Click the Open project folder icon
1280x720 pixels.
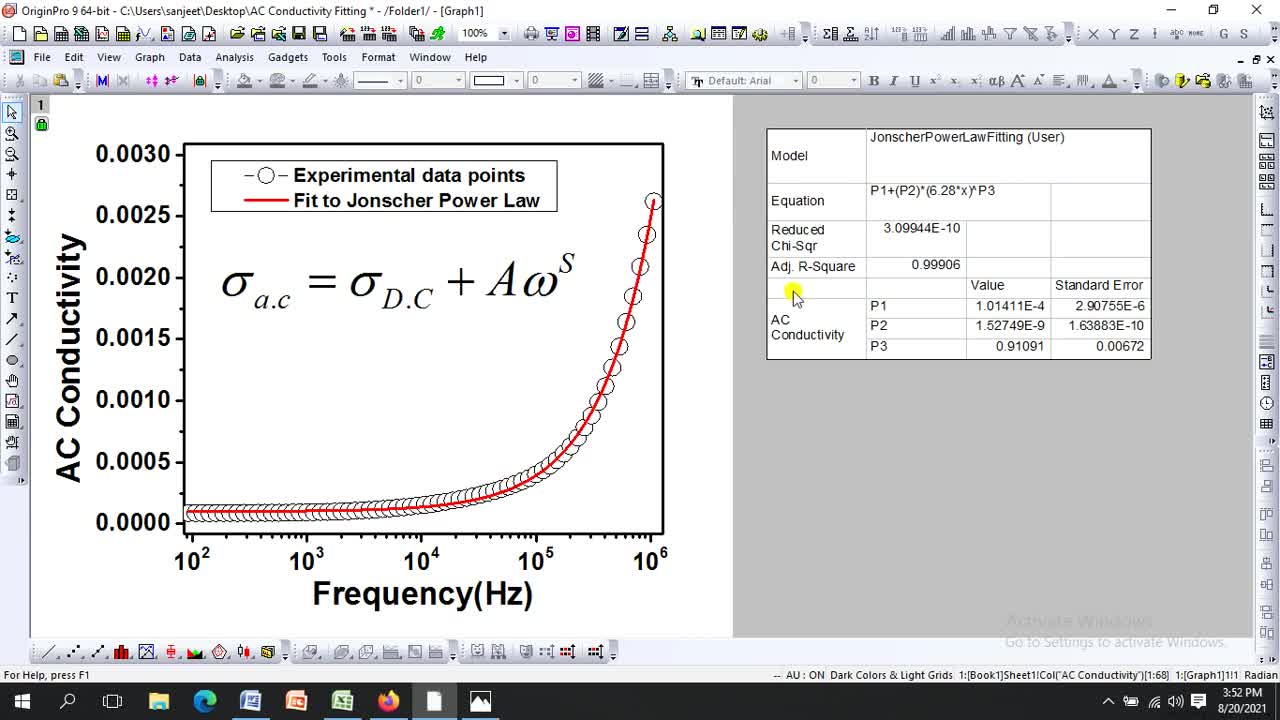point(237,33)
